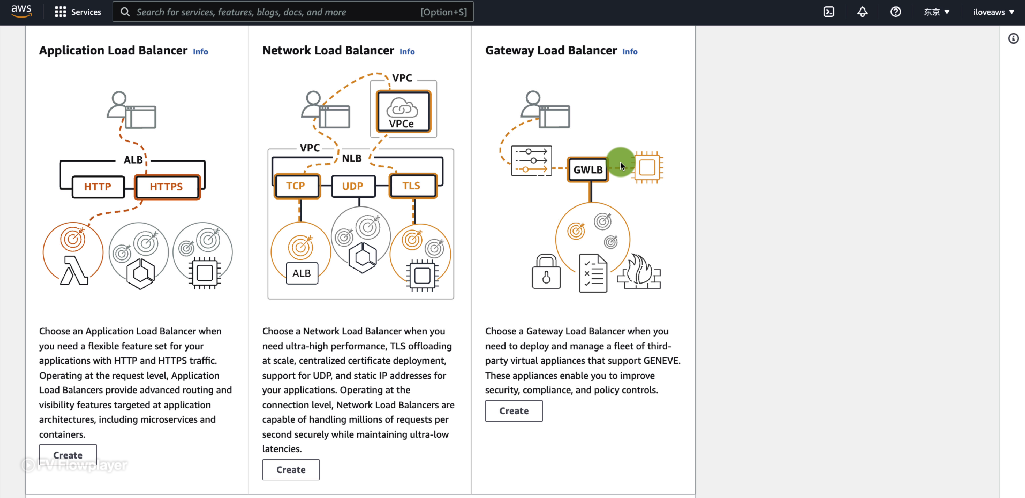Image resolution: width=1025 pixels, height=498 pixels.
Task: Click the AWS logo
Action: pos(22,11)
